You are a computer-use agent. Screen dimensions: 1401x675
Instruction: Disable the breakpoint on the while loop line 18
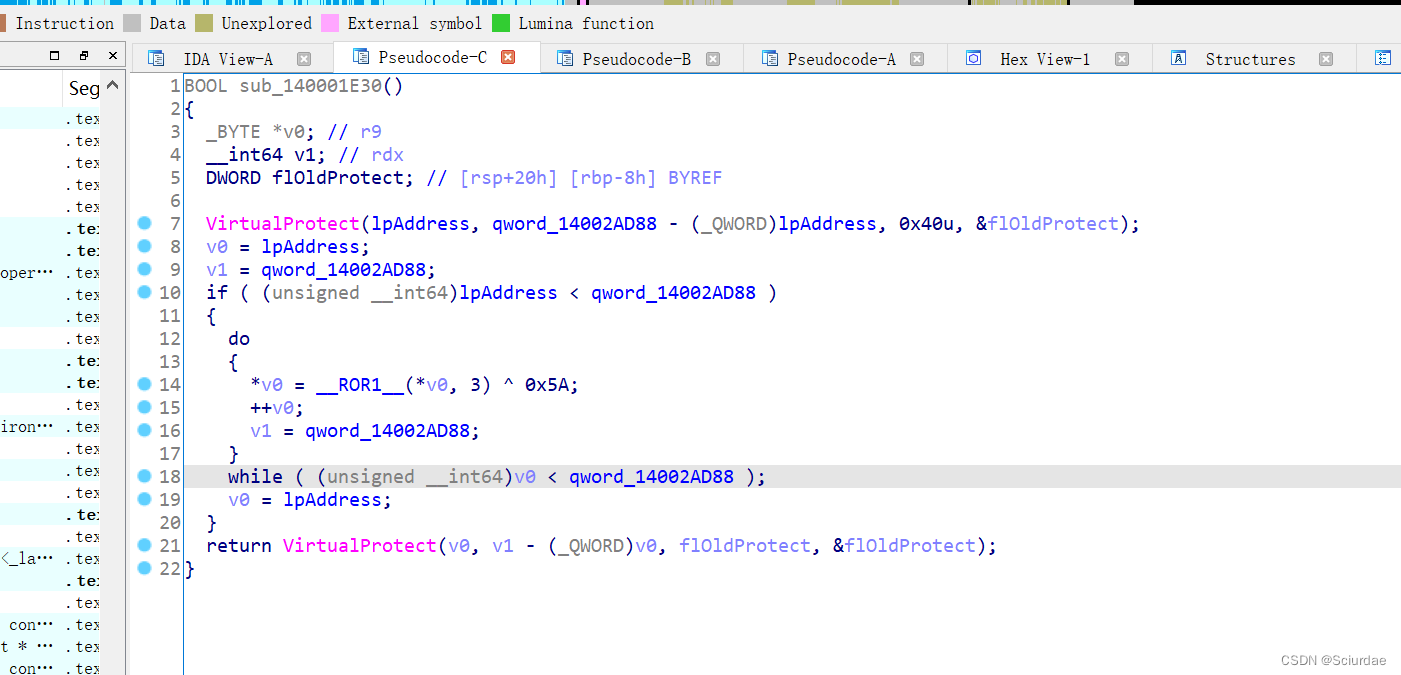pos(145,476)
